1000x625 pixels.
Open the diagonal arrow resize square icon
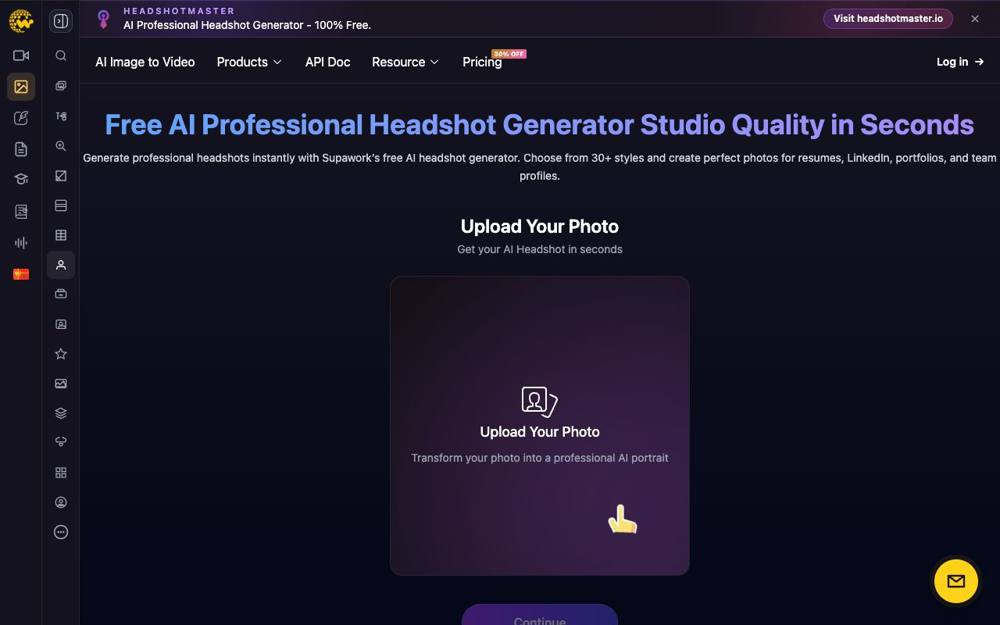click(x=61, y=175)
